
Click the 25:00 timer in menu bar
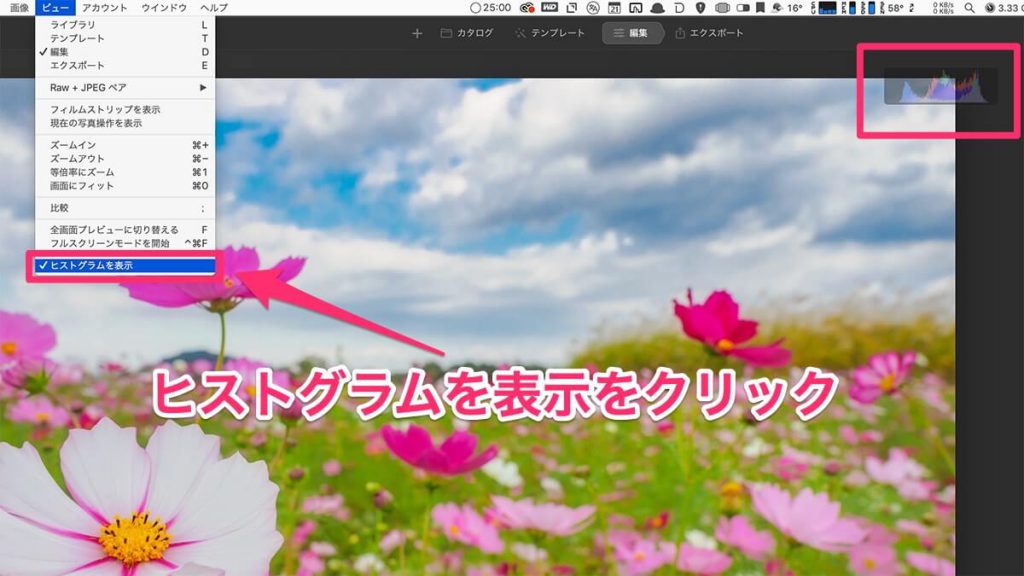tap(490, 8)
